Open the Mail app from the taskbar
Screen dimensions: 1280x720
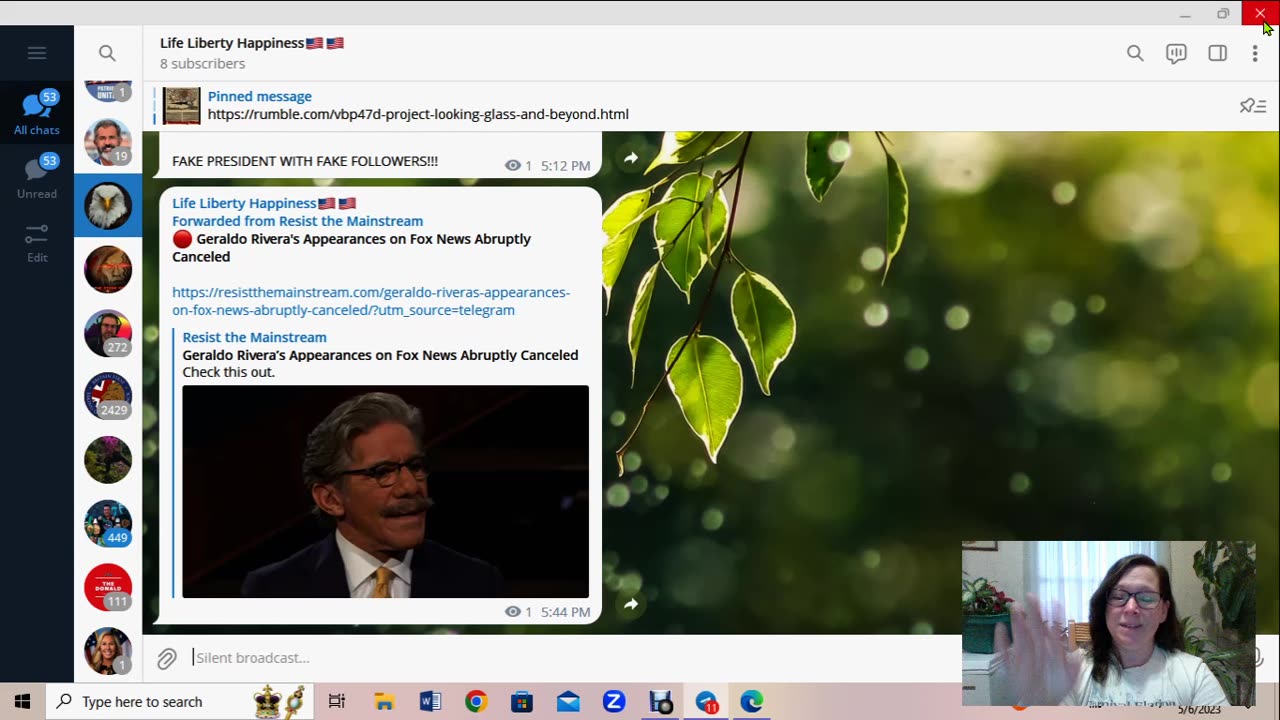(x=568, y=702)
